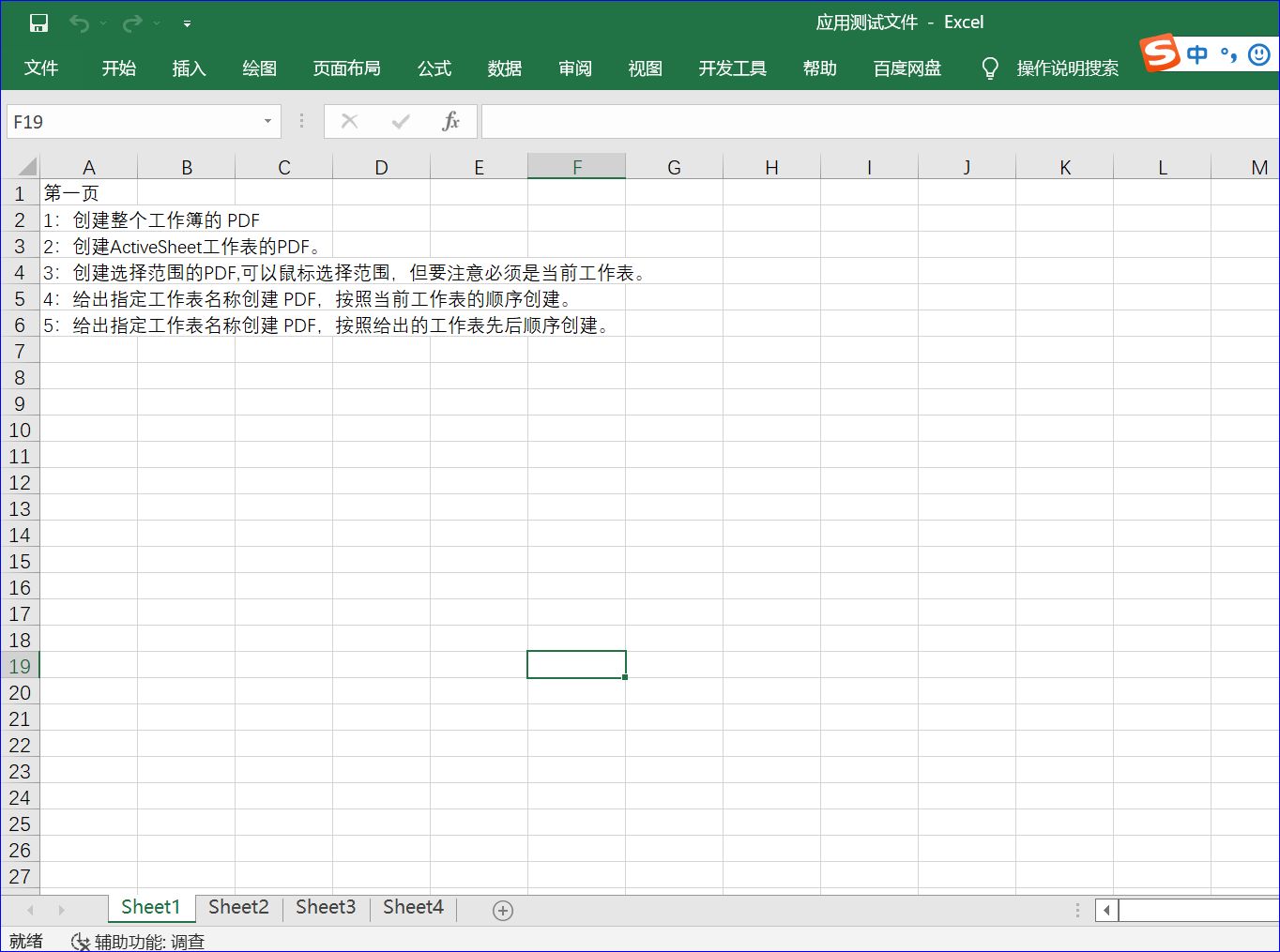Select the 页面布局 ribbon tab

click(x=347, y=68)
